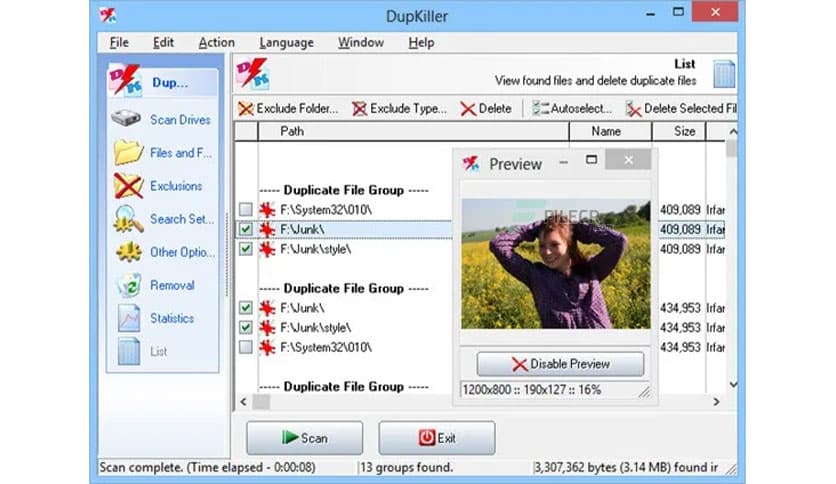Open the Exclusions sidebar icon

click(x=128, y=186)
